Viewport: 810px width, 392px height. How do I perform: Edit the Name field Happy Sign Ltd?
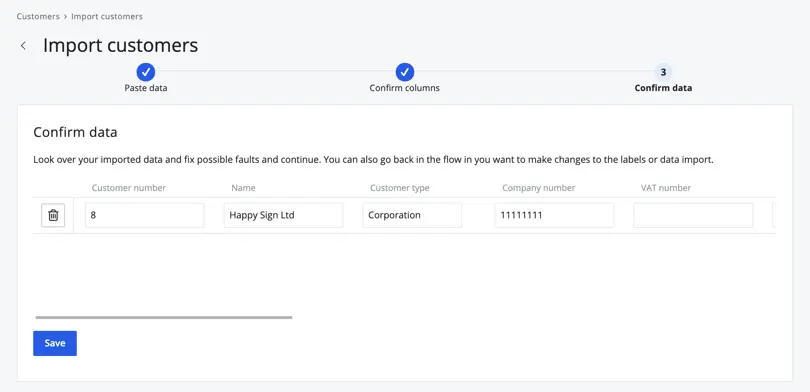[284, 215]
